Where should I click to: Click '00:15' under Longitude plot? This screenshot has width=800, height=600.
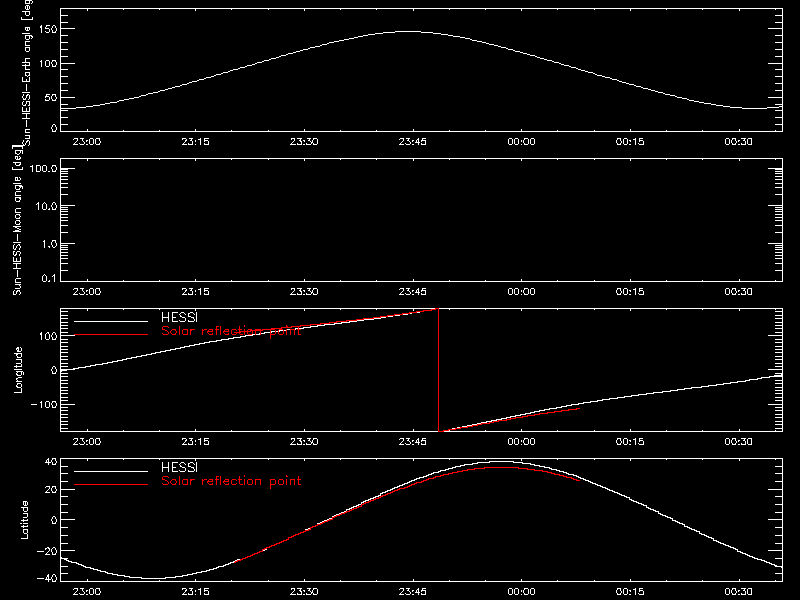[630, 442]
